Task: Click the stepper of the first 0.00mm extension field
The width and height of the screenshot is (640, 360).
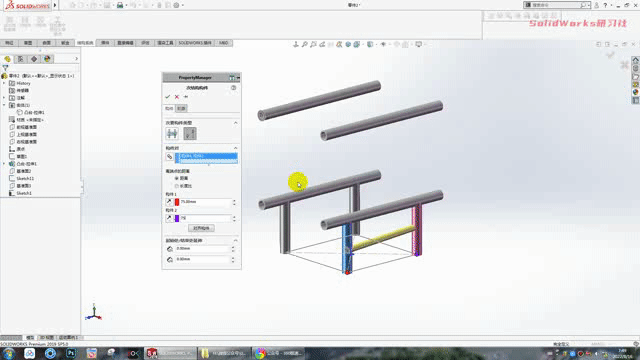Action: 233,249
